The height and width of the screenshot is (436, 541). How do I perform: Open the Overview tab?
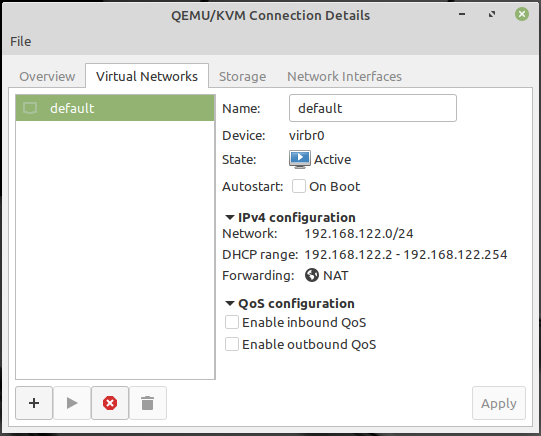pyautogui.click(x=47, y=76)
